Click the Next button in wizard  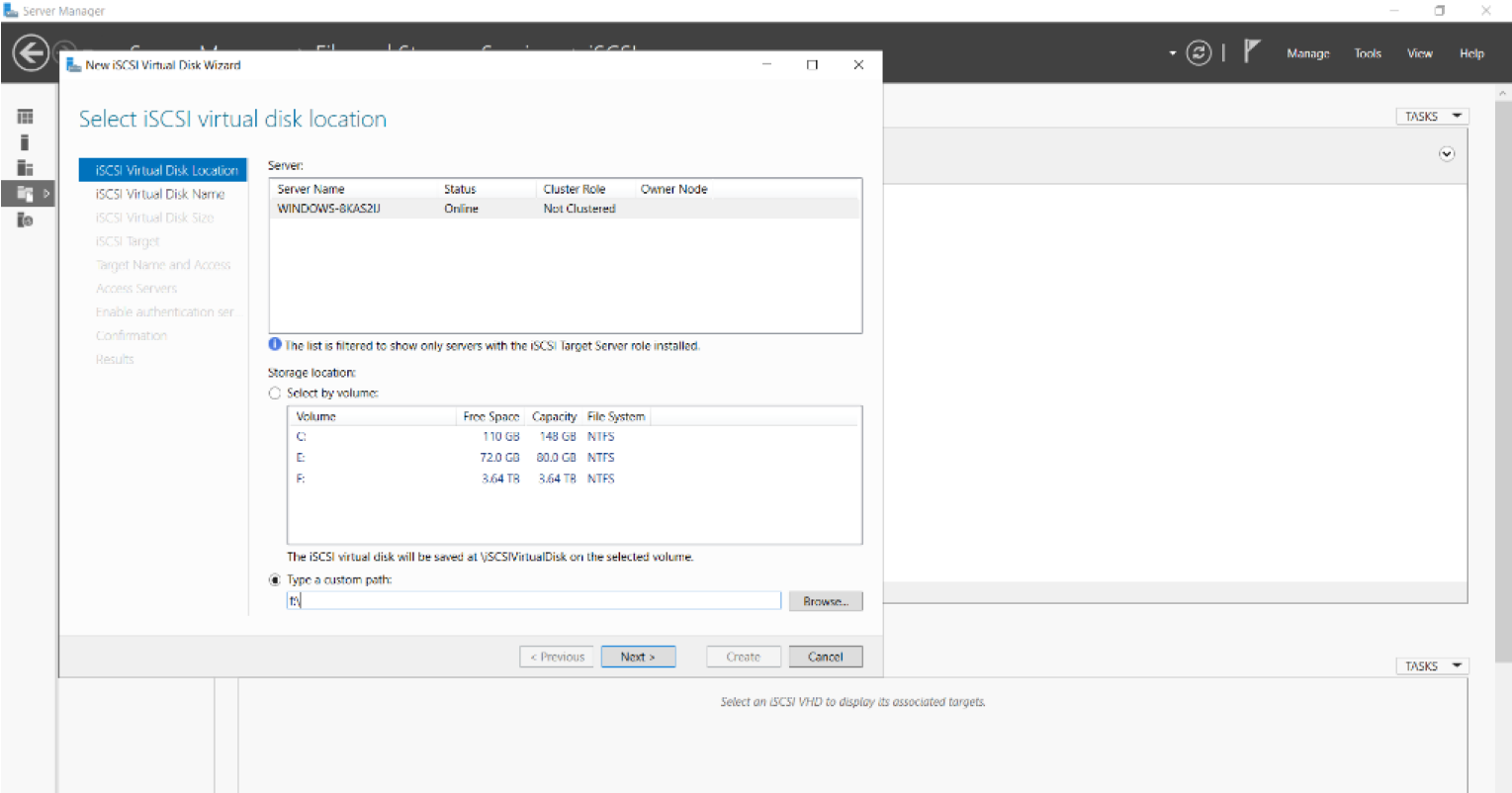[638, 657]
